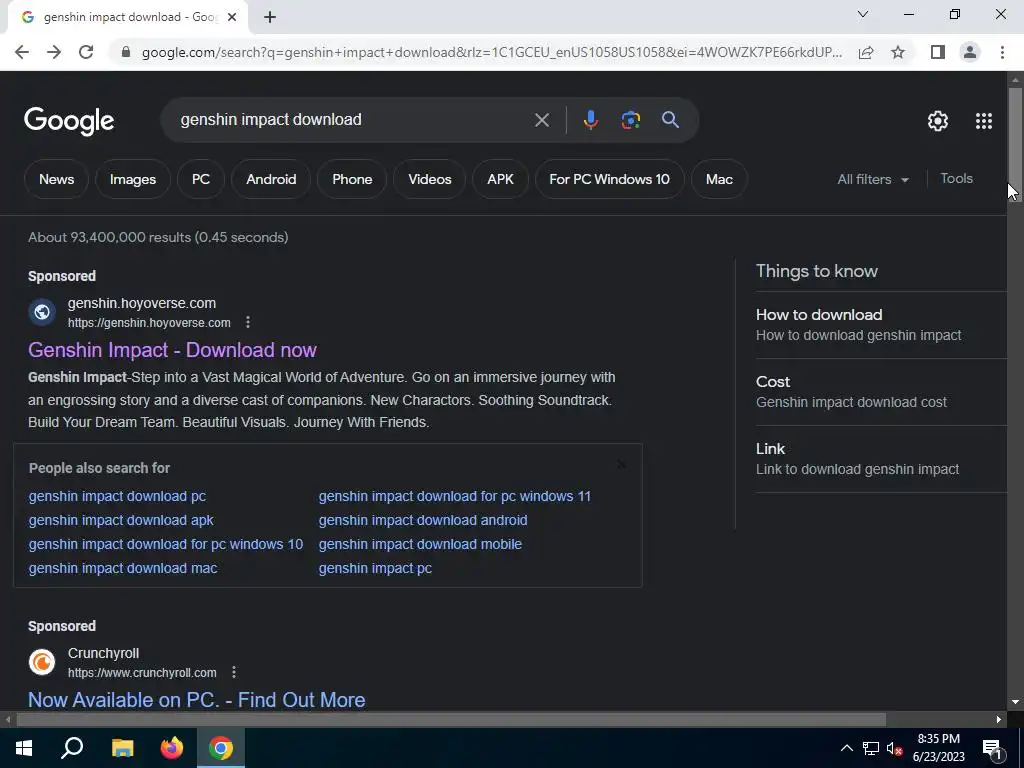Viewport: 1024px width, 768px height.
Task: Open Link in Things to know
Action: coord(881,459)
